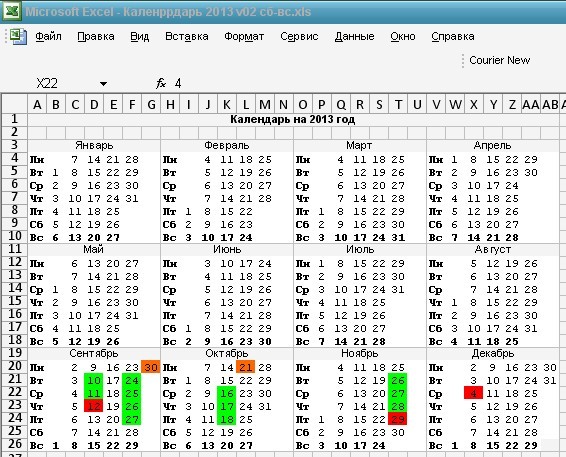Viewport: 566px width, 457px height.
Task: Select red cell 12 in Сентябрь
Action: 94,406
